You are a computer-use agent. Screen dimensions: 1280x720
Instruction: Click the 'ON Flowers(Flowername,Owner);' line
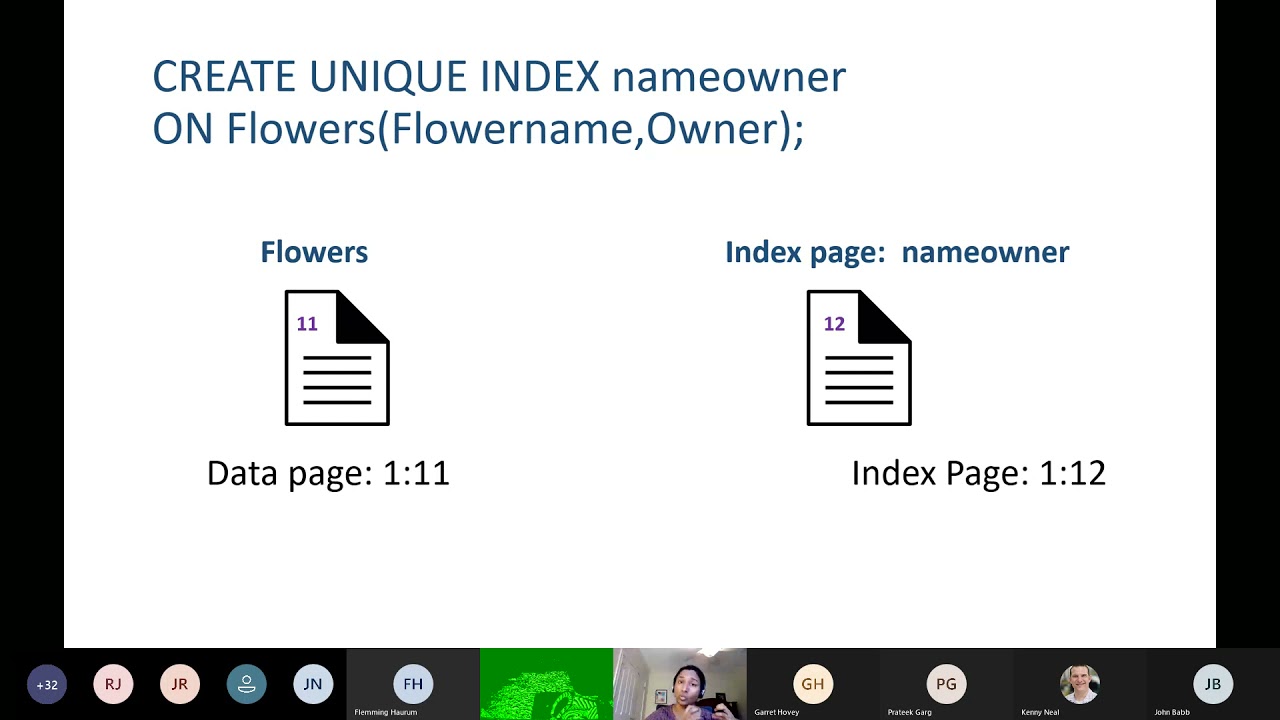[x=478, y=129]
